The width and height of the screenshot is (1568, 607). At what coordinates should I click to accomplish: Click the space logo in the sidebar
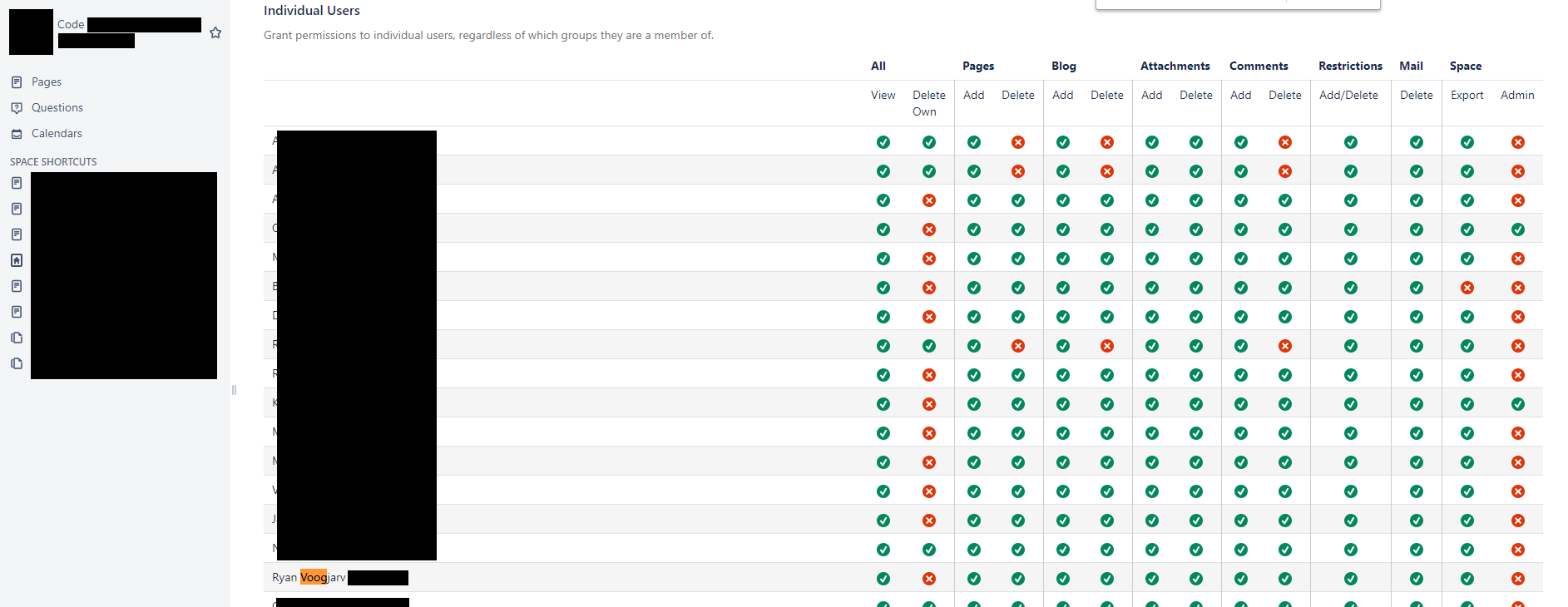(x=31, y=32)
